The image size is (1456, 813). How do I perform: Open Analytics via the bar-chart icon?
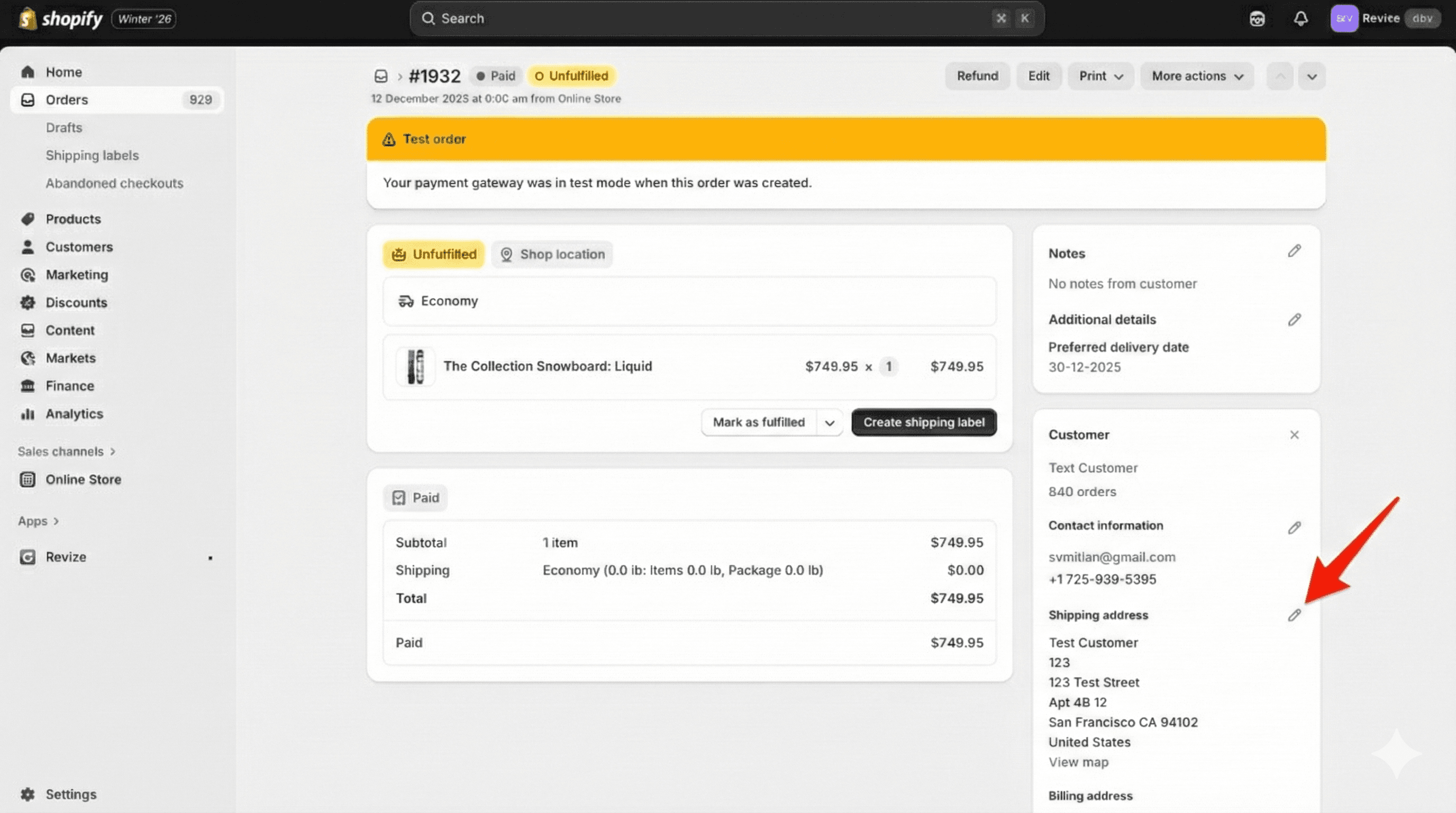27,414
